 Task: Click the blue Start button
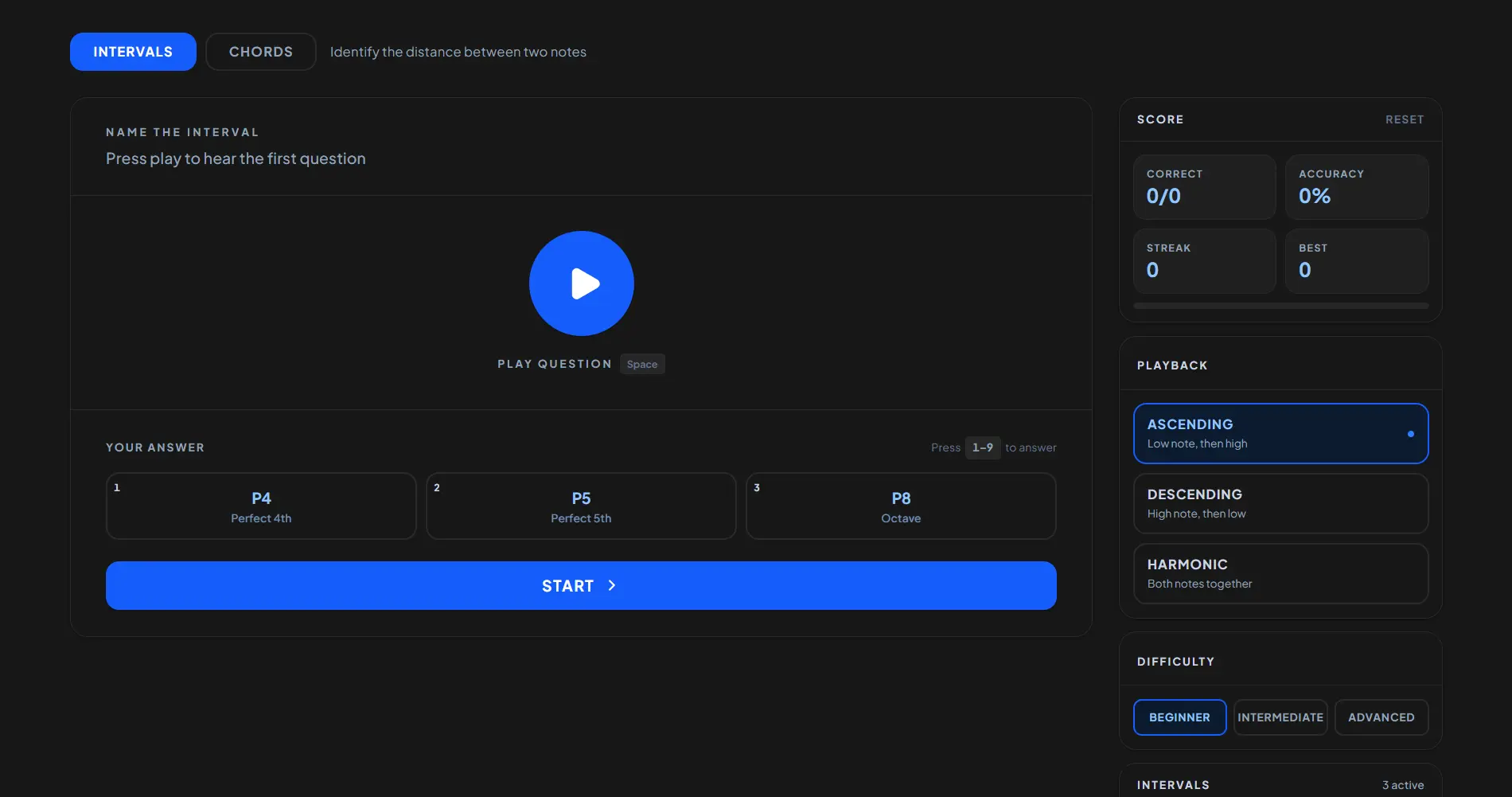(x=581, y=586)
